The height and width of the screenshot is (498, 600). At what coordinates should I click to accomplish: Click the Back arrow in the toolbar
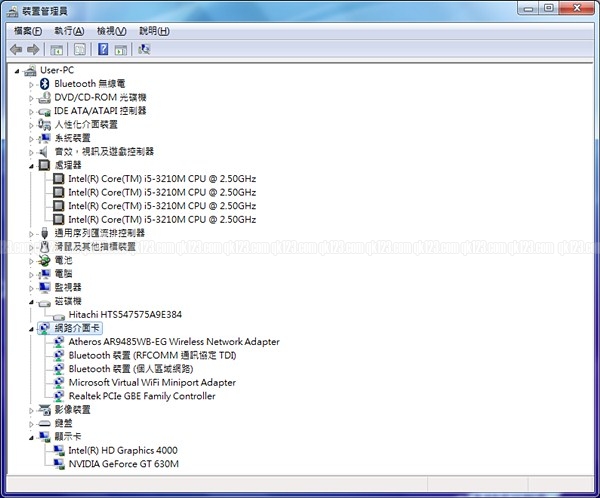[16, 49]
